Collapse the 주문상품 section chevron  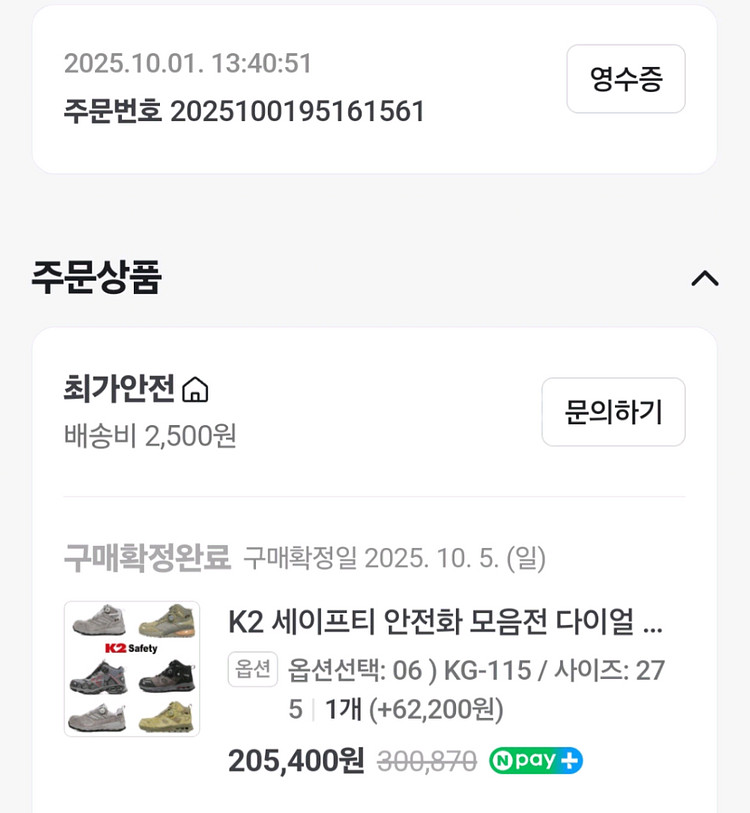(x=705, y=278)
